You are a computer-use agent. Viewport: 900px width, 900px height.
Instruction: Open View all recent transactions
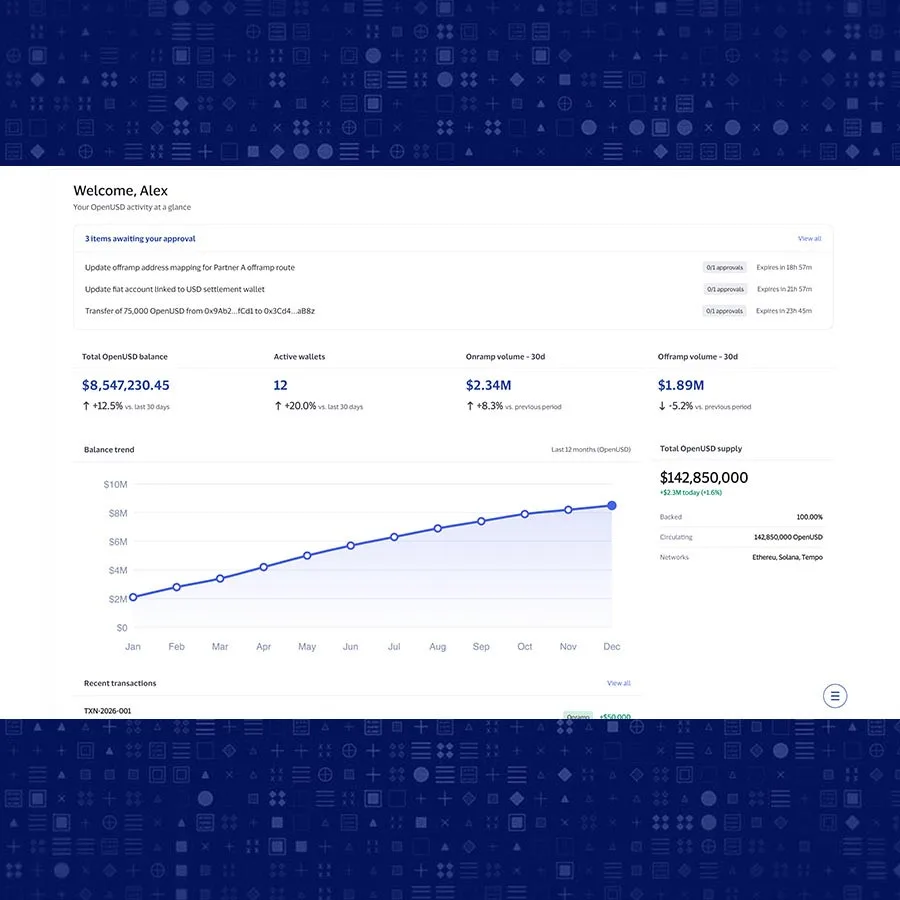[x=619, y=683]
